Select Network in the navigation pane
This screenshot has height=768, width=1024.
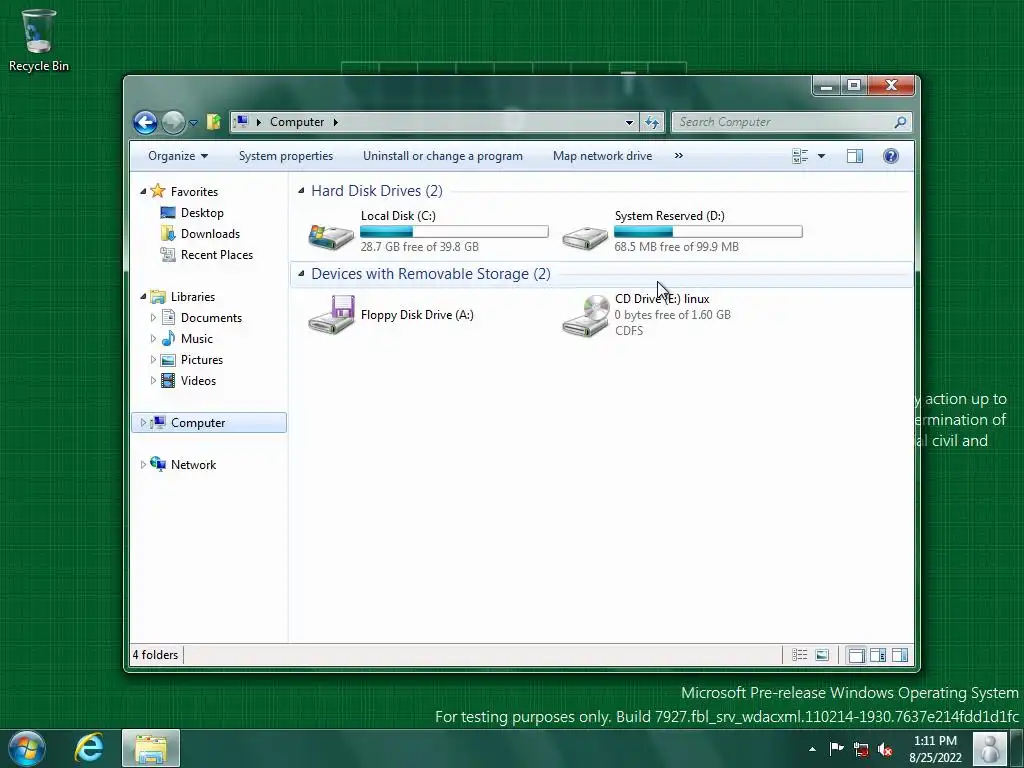tap(184, 464)
